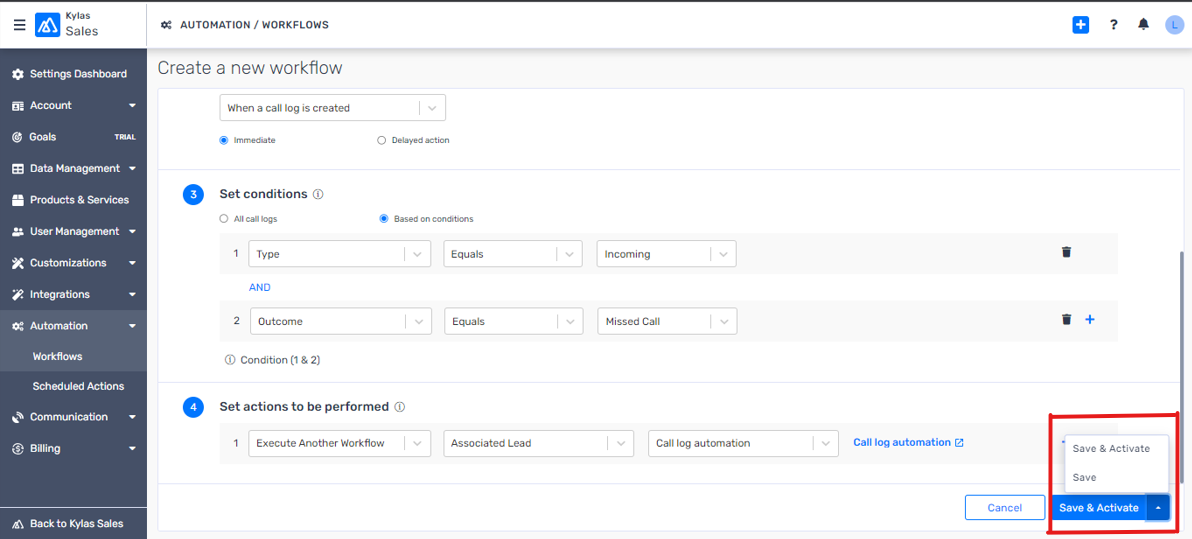
Task: Click the hamburger menu icon
Action: pos(19,25)
